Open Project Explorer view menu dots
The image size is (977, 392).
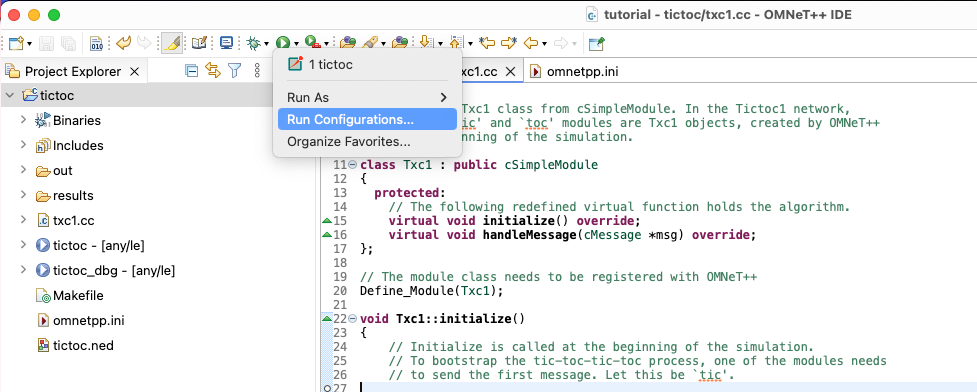coord(257,71)
